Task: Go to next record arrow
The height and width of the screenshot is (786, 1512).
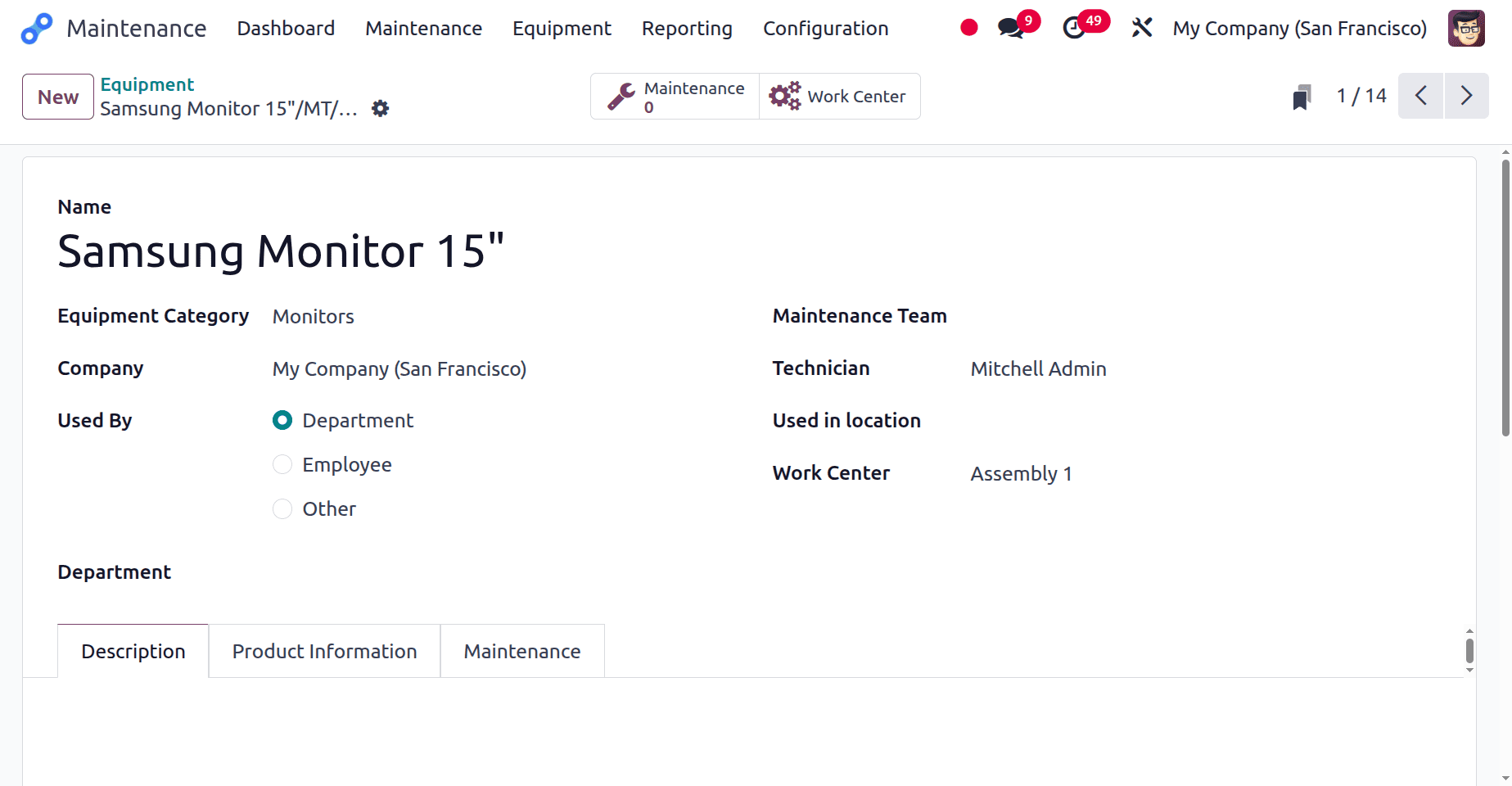Action: coord(1466,96)
